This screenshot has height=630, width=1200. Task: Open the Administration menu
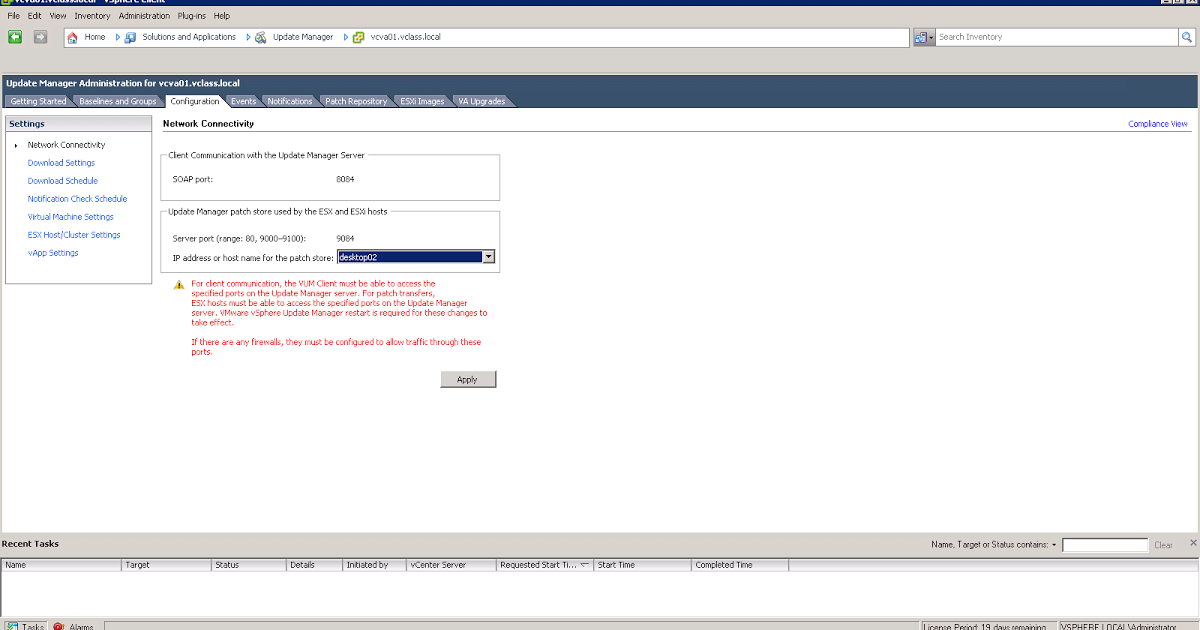(144, 16)
